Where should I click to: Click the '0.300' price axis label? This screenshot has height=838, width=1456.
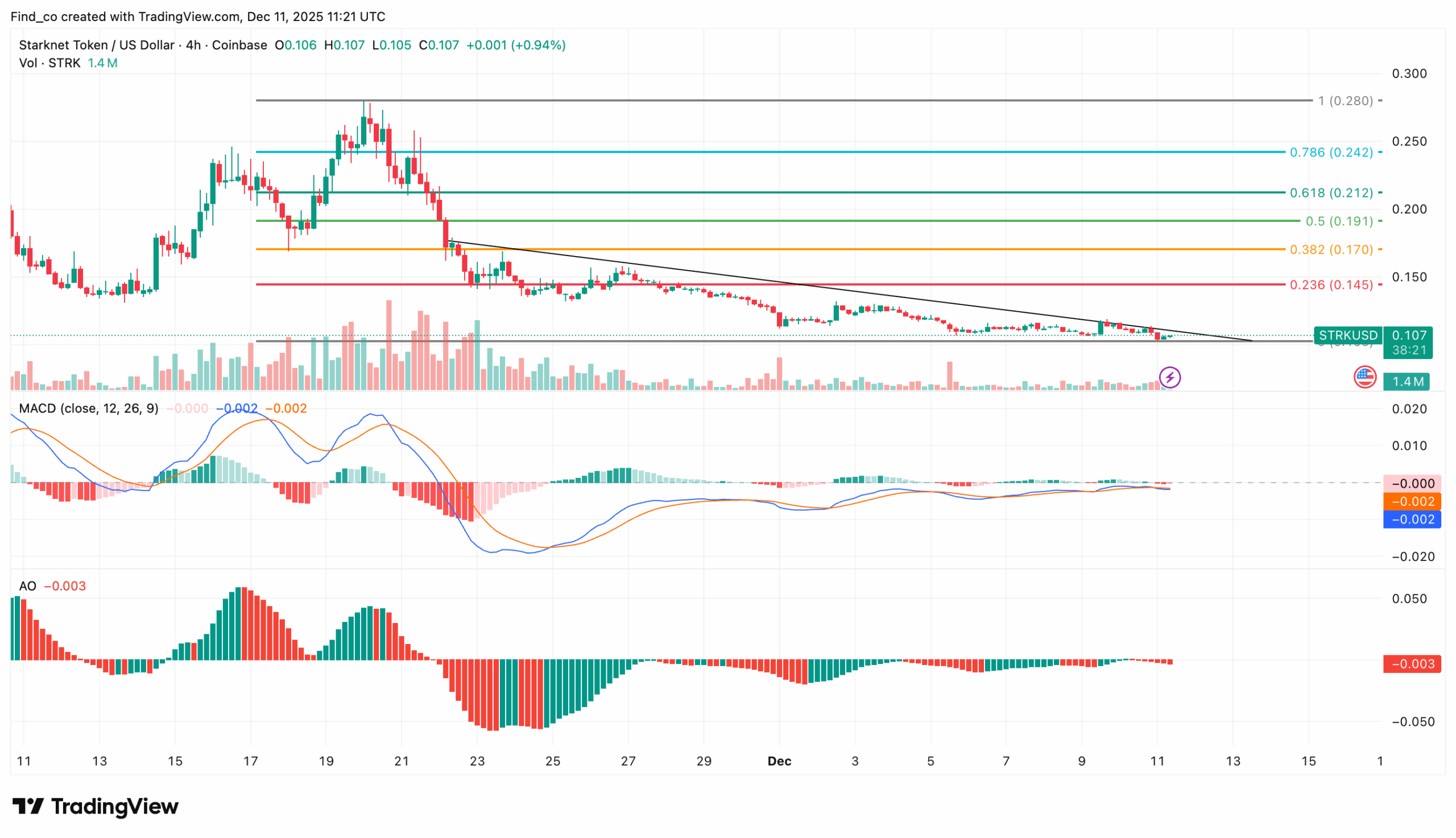coord(1409,73)
